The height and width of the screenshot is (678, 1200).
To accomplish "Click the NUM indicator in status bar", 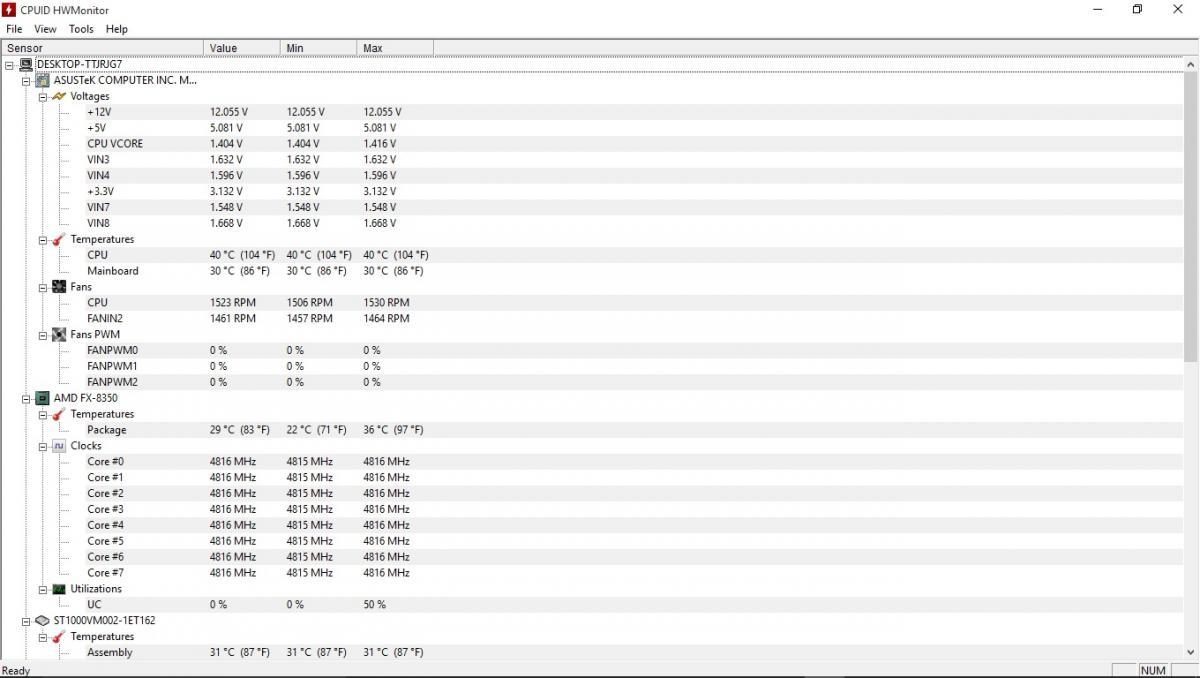I will click(x=1153, y=670).
